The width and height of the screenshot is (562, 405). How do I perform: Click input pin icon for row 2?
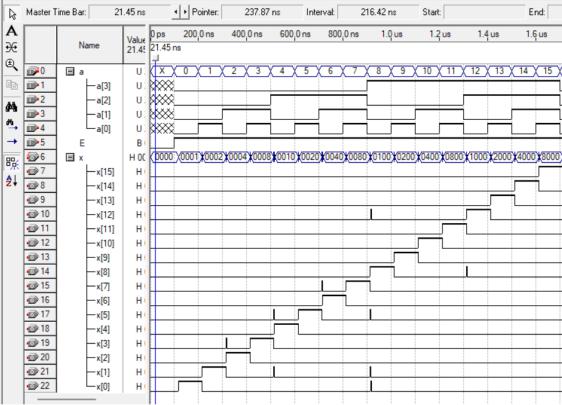tap(33, 100)
